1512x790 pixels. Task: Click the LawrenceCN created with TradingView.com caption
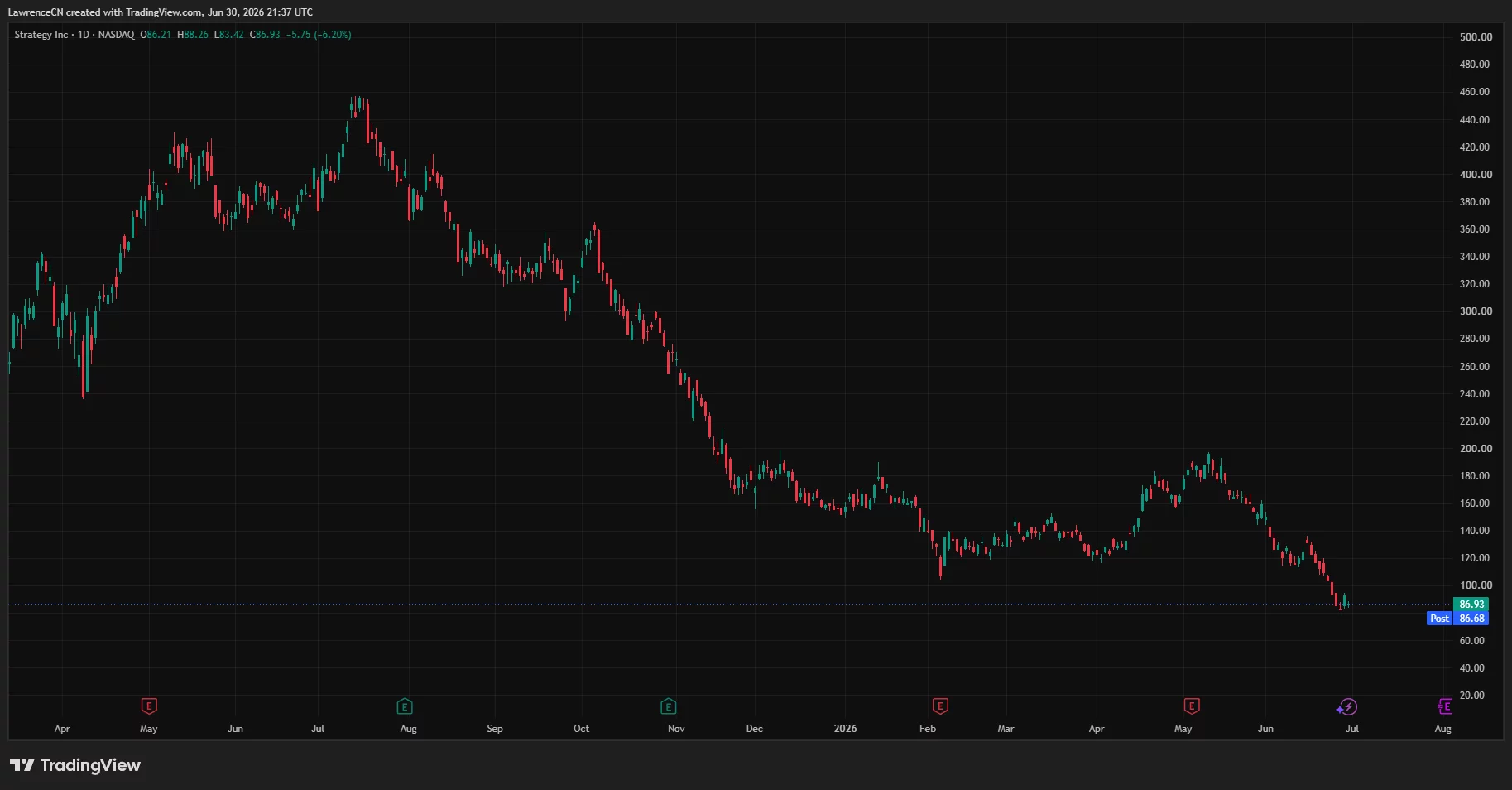point(161,12)
